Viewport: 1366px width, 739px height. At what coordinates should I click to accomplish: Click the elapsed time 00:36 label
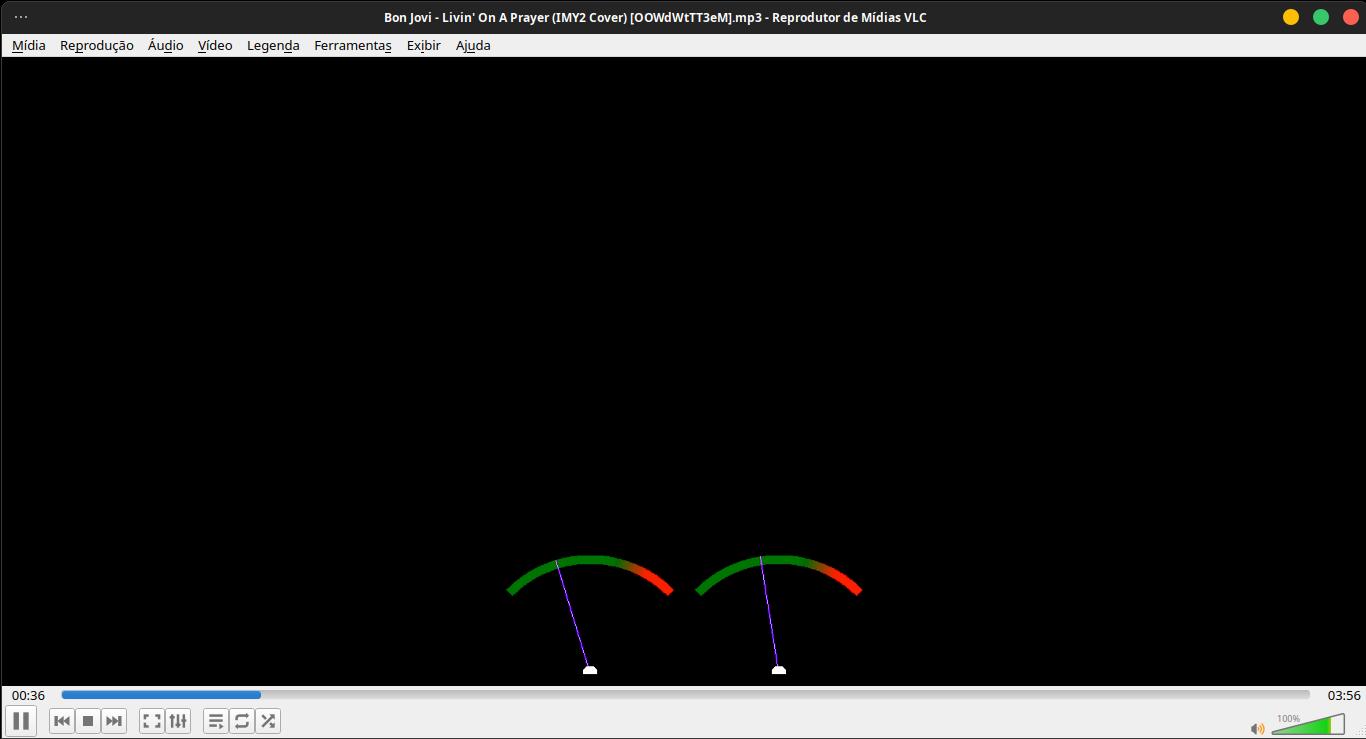click(x=28, y=695)
